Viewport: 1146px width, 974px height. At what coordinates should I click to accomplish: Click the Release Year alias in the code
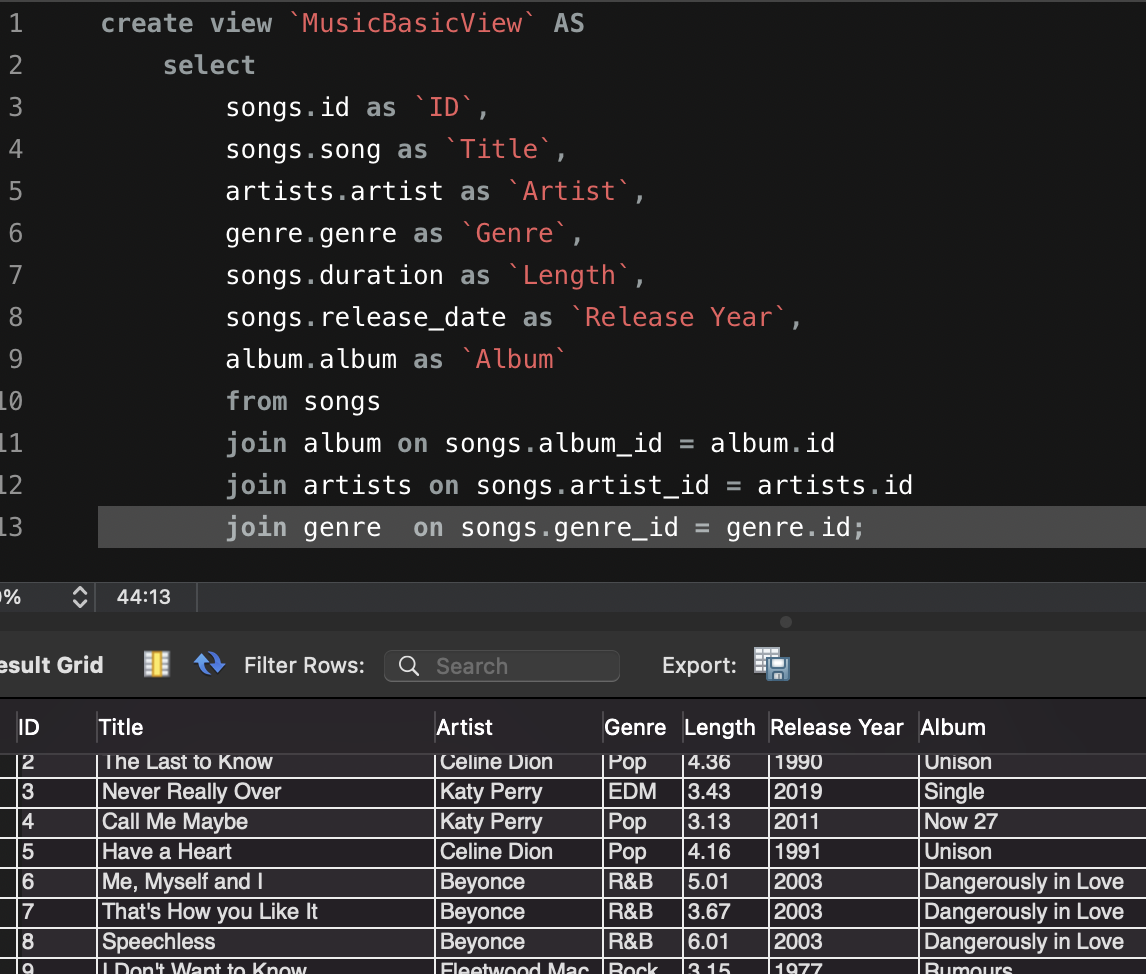pyautogui.click(x=678, y=317)
